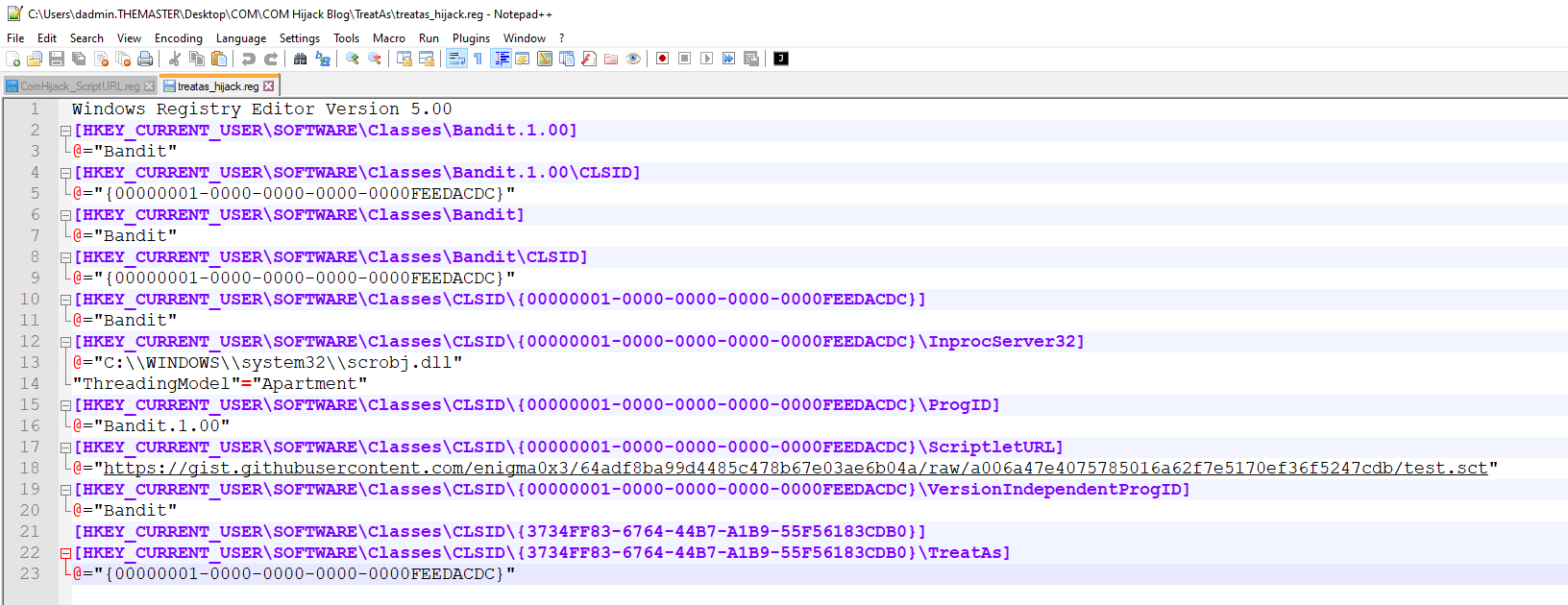Click the New file toolbar icon
1568x605 pixels.
pos(12,59)
